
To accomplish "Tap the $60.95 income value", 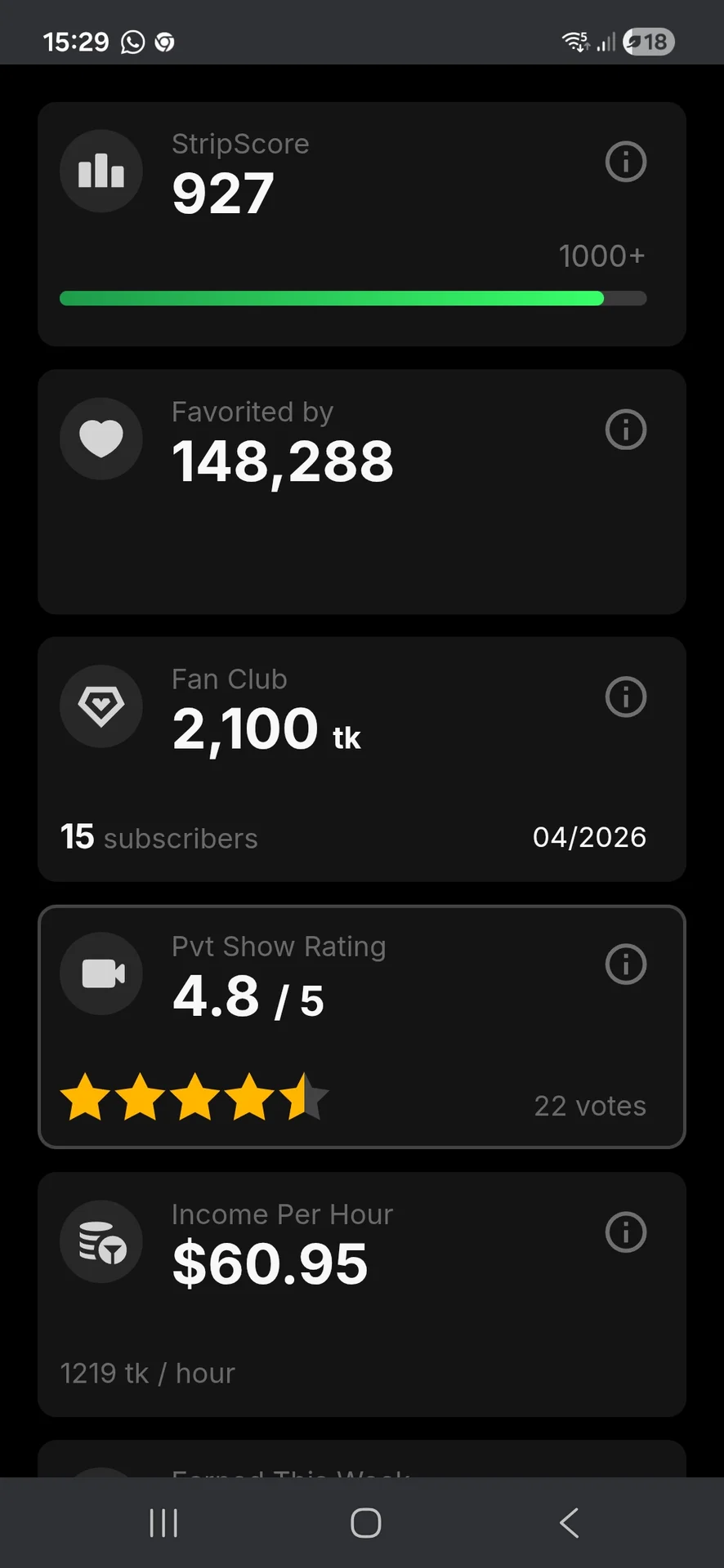I will (270, 1264).
